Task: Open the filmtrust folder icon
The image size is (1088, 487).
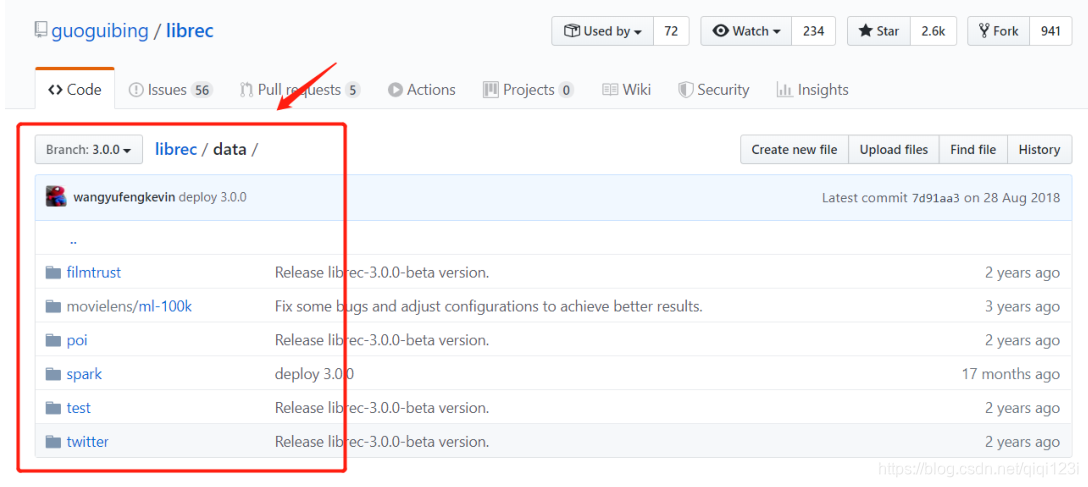Action: (53, 273)
